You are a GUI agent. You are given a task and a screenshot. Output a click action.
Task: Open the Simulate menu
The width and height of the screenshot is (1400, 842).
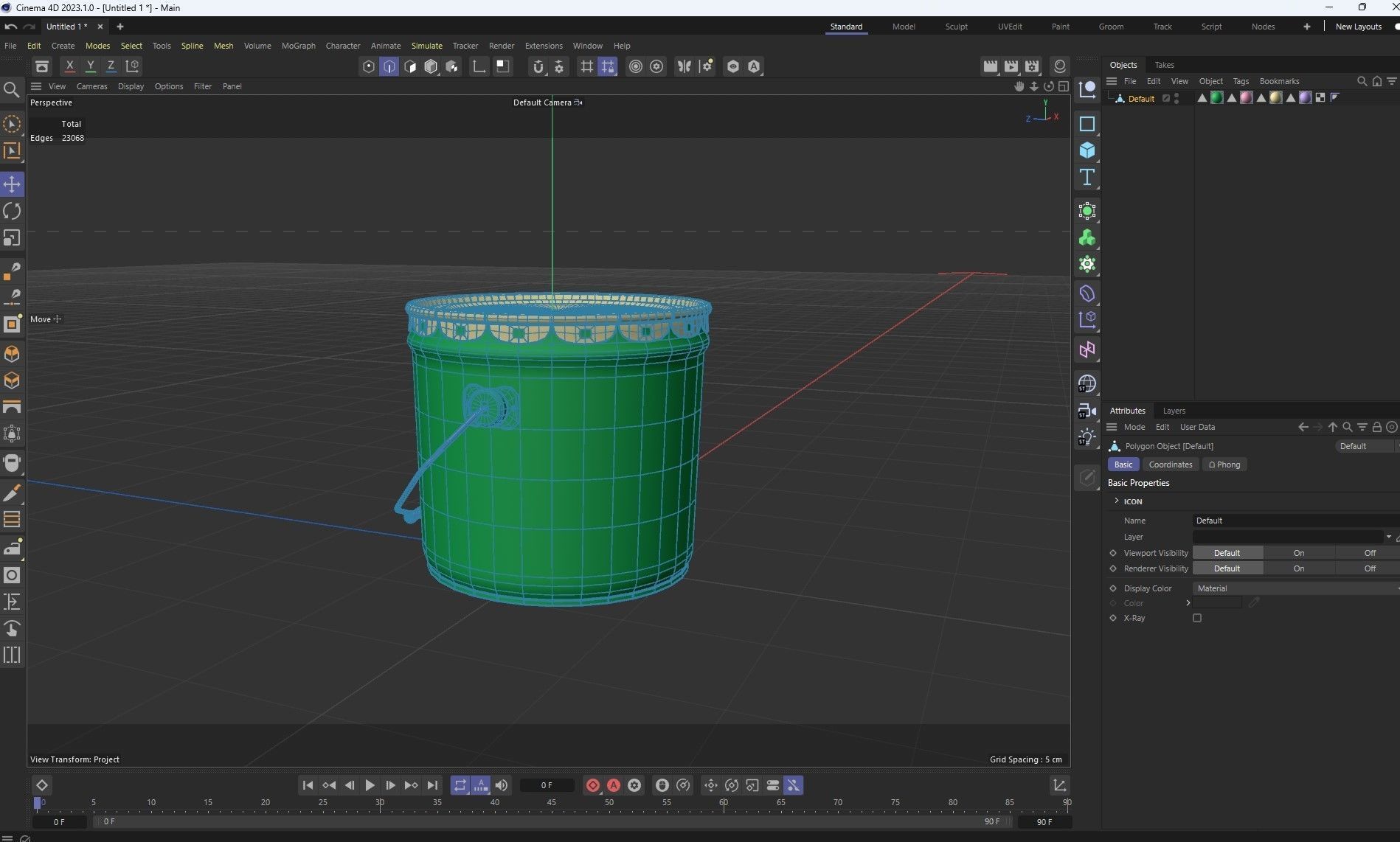coord(426,46)
